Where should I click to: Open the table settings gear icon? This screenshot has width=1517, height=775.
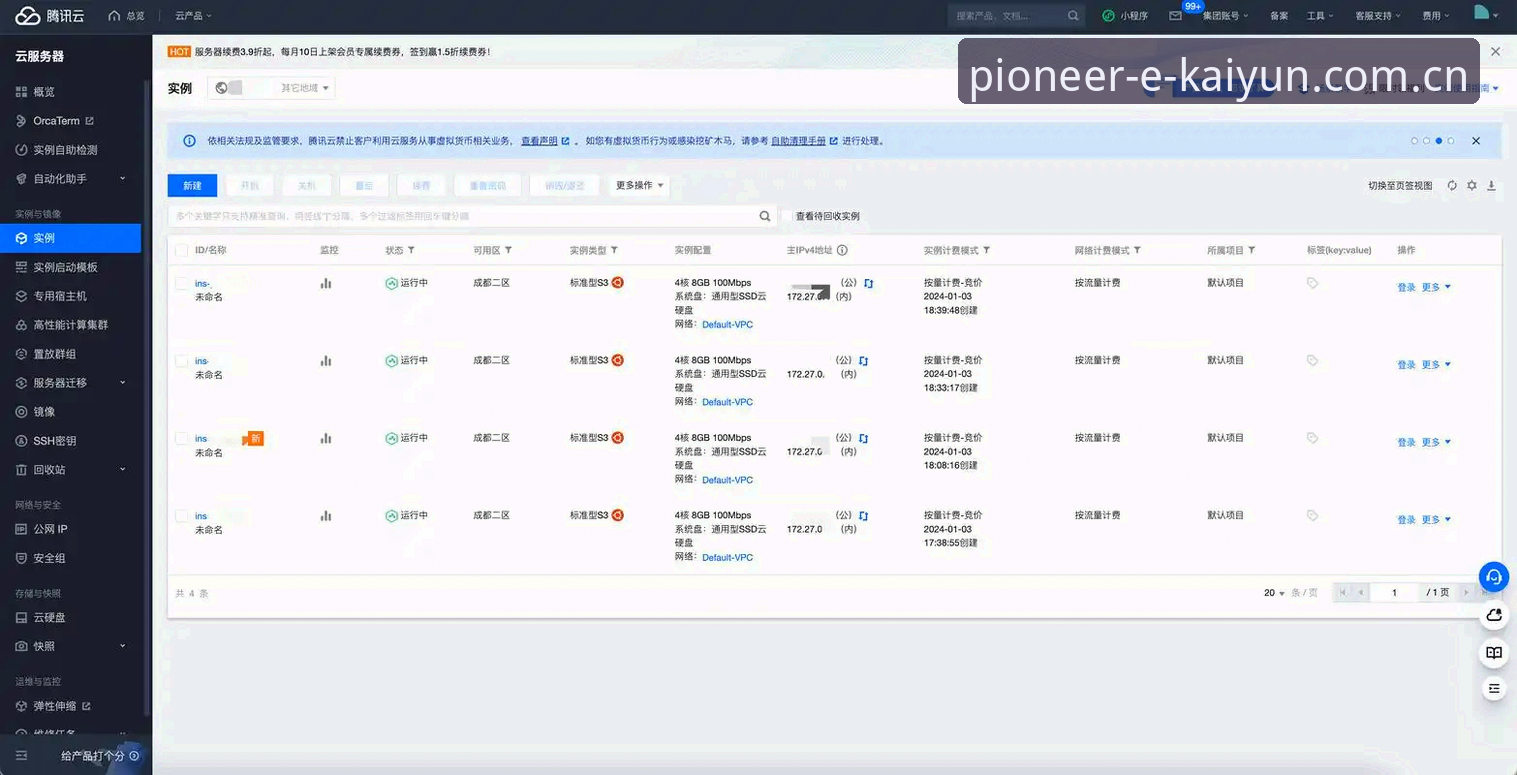click(1472, 186)
